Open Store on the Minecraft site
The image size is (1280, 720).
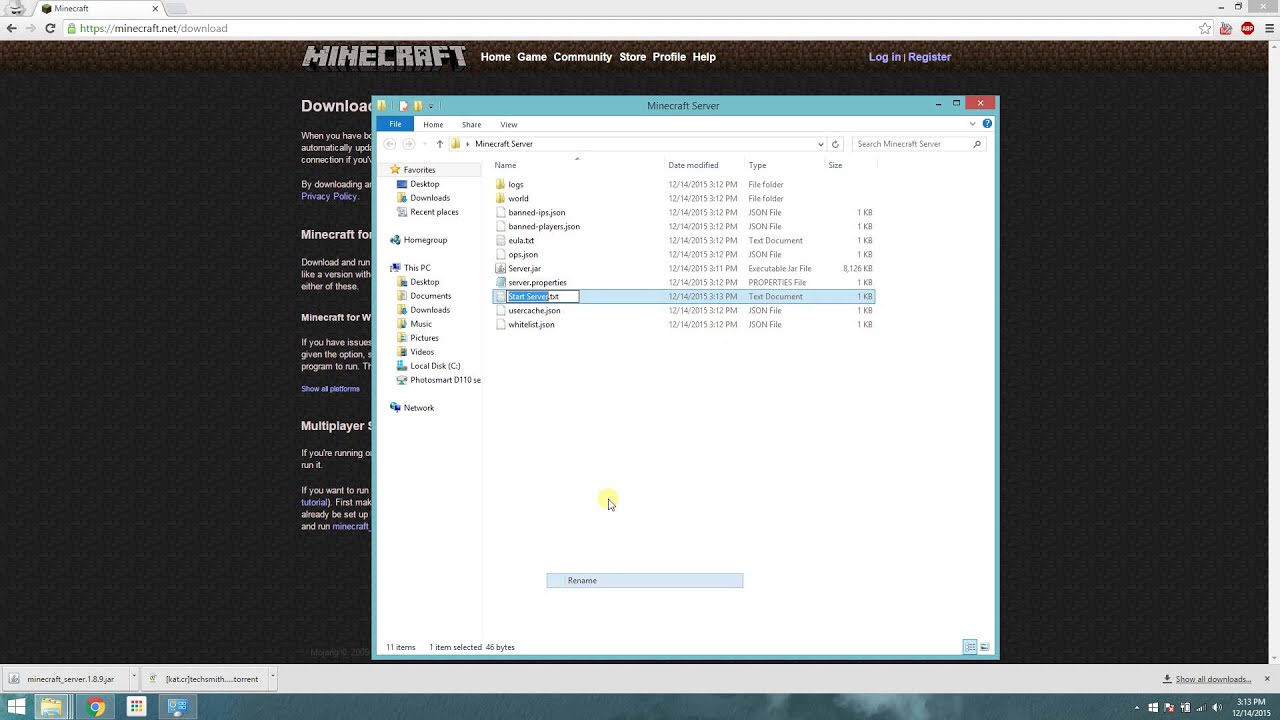point(632,57)
